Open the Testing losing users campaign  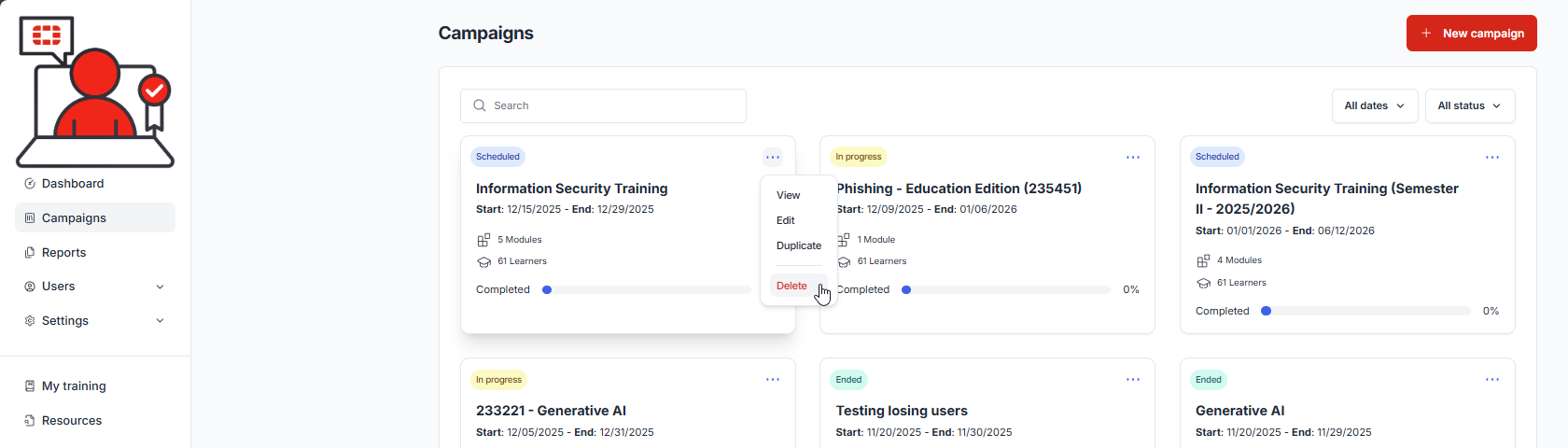902,411
